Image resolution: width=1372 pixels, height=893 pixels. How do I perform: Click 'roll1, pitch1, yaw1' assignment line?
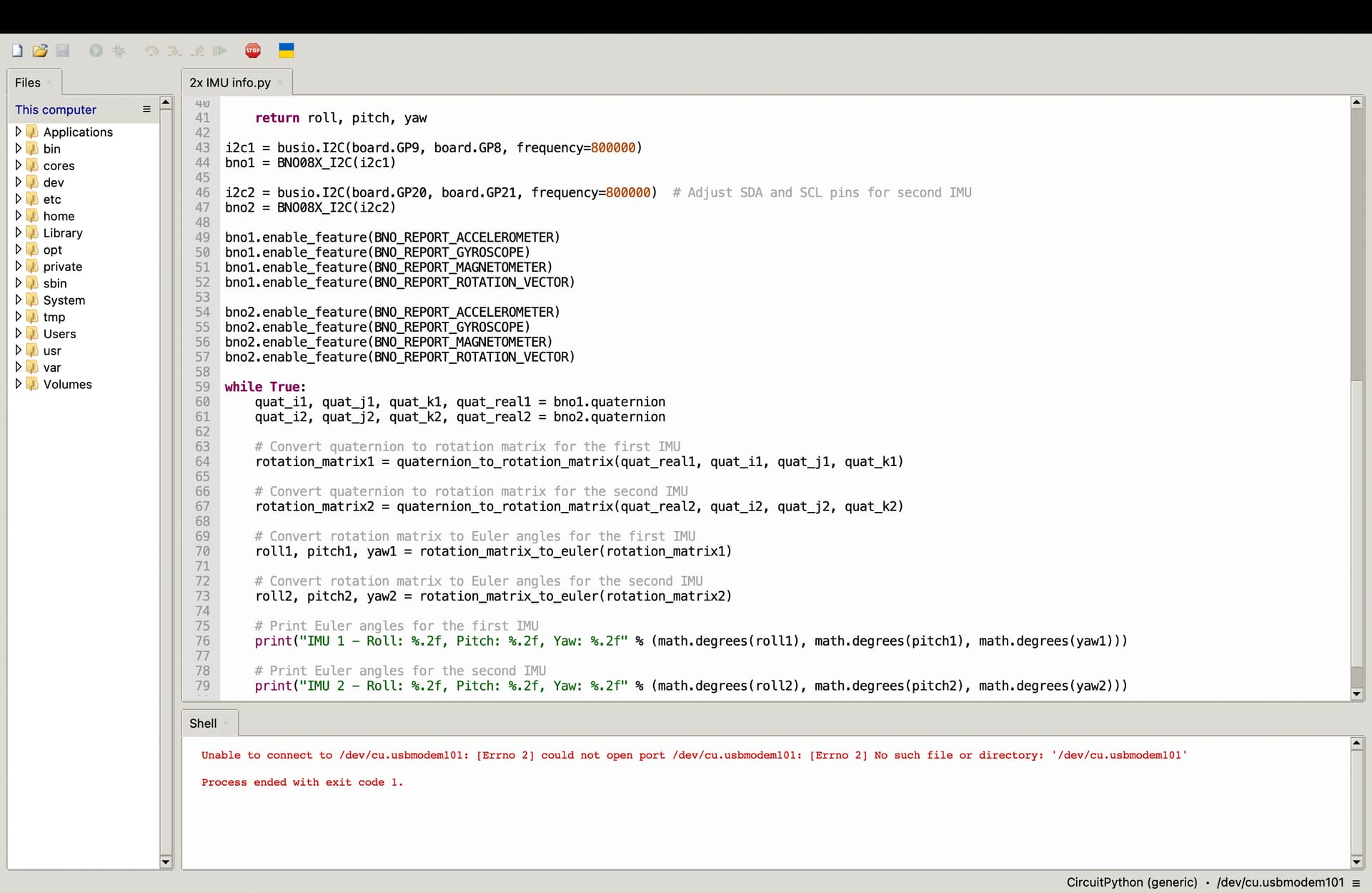pos(493,551)
